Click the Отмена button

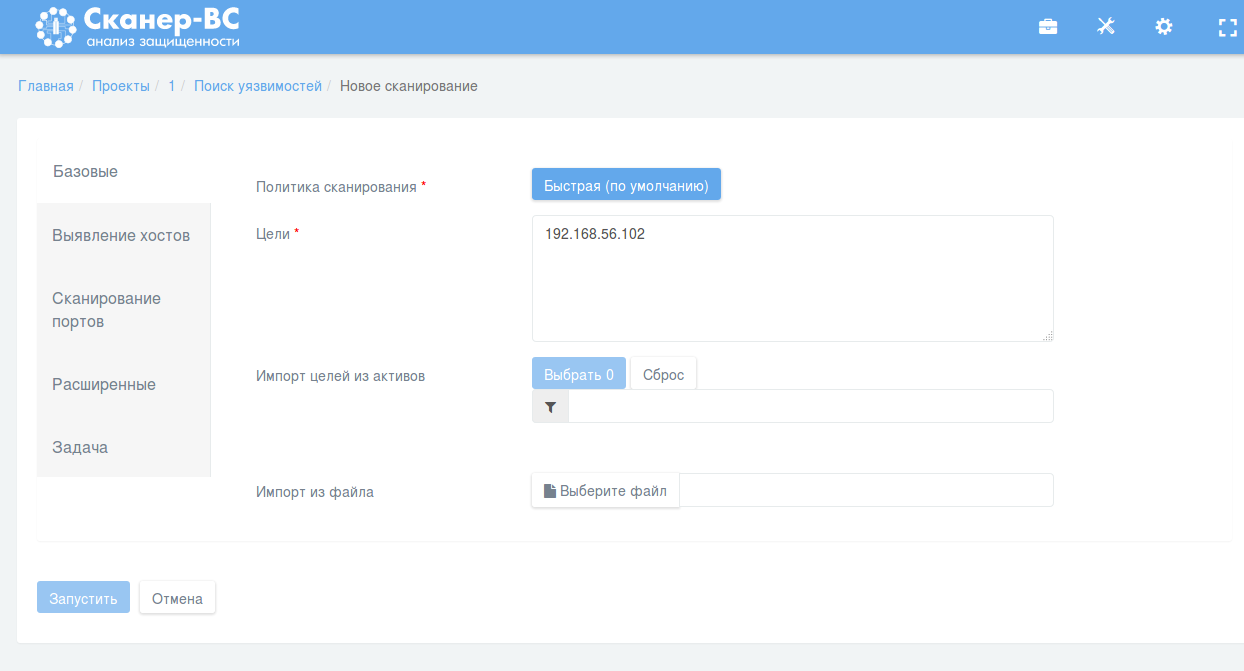177,598
